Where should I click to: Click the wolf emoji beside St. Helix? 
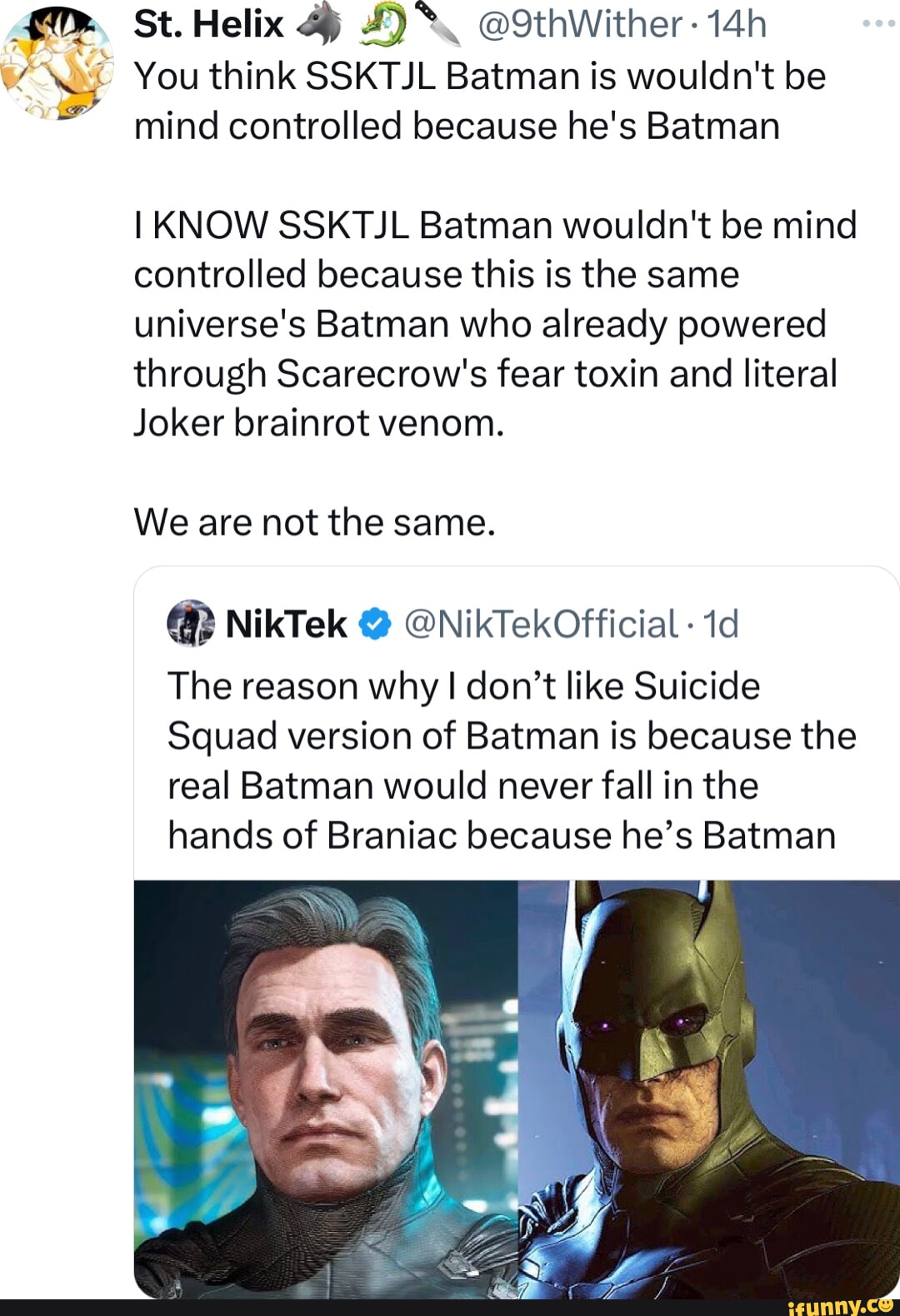click(319, 24)
